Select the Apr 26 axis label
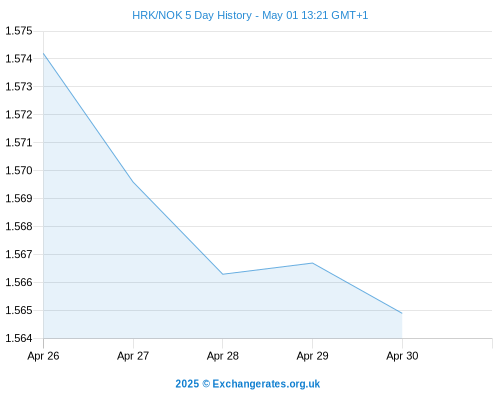Screen dimensions: 495x400 pyautogui.click(x=43, y=356)
